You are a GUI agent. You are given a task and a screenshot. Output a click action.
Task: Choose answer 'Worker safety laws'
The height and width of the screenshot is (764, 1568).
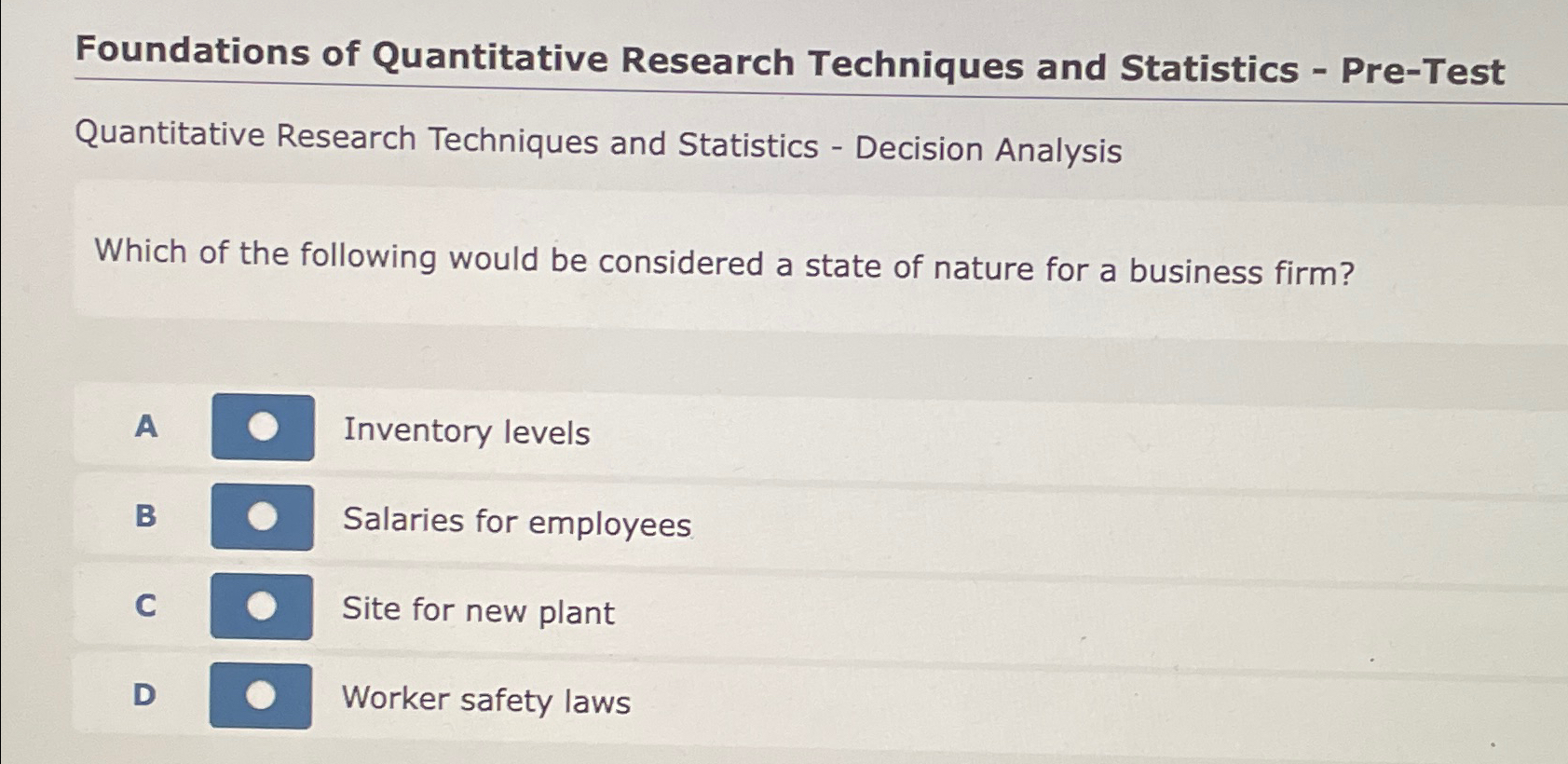[x=485, y=702]
